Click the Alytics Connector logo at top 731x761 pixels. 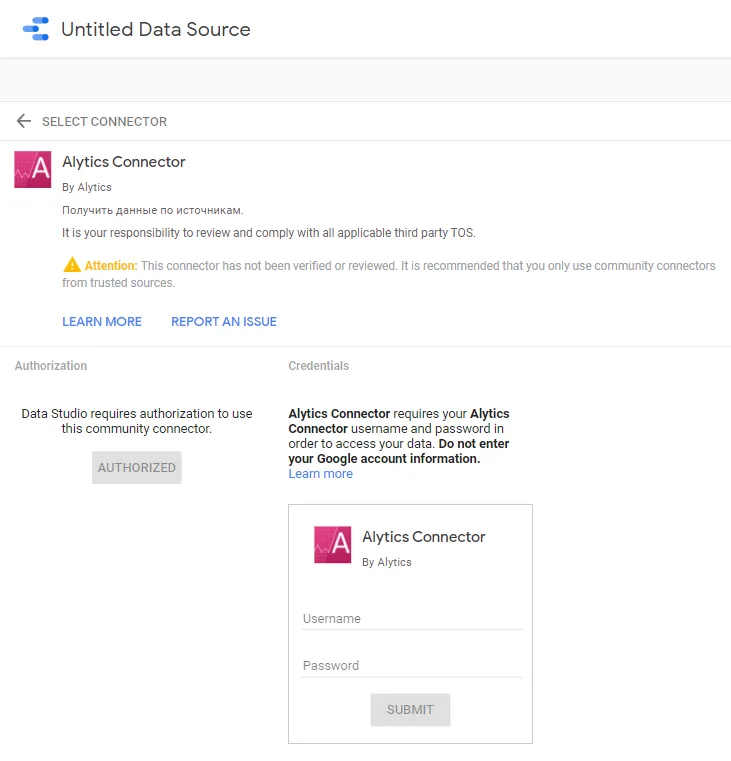pyautogui.click(x=33, y=169)
